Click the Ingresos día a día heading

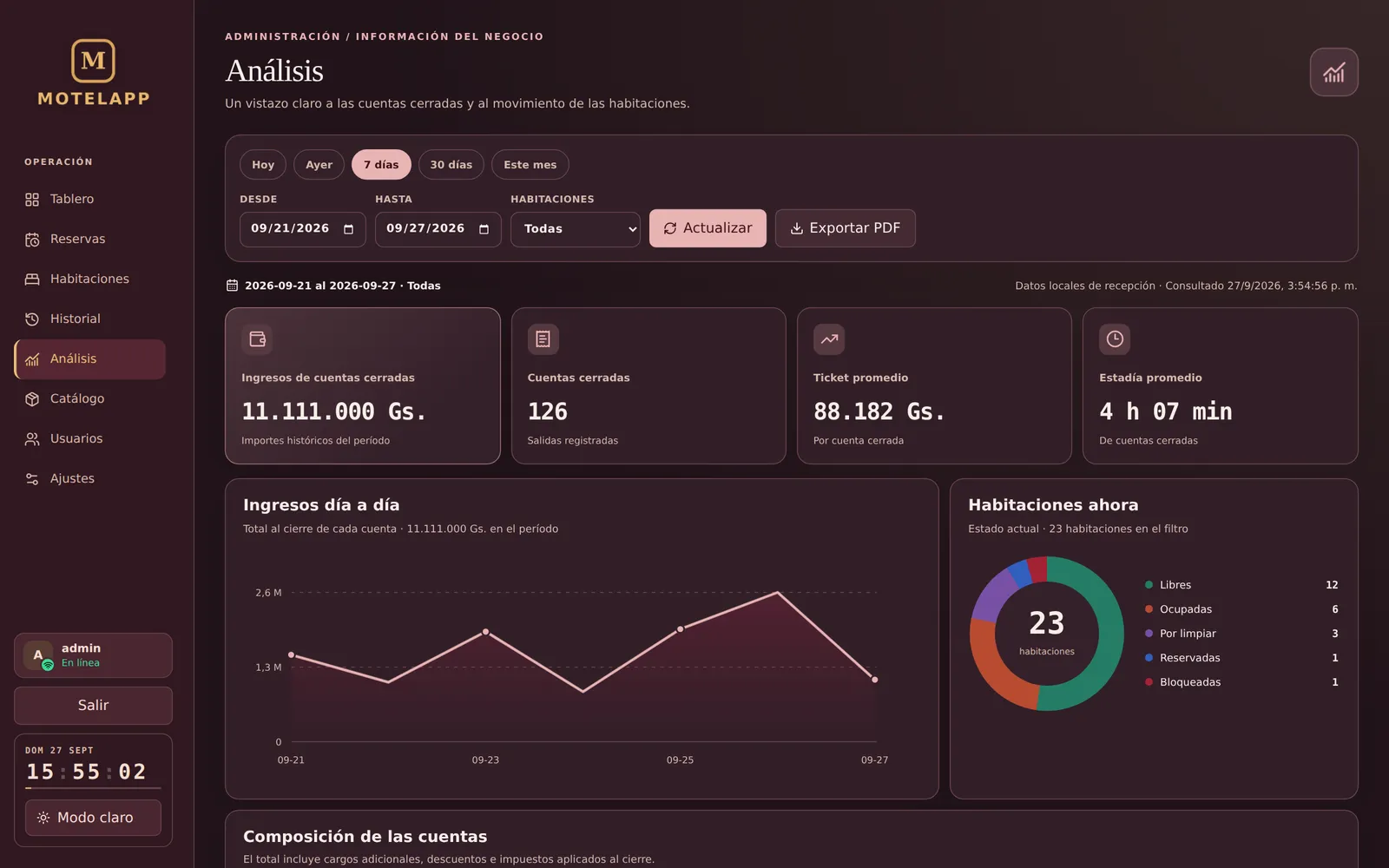click(321, 505)
